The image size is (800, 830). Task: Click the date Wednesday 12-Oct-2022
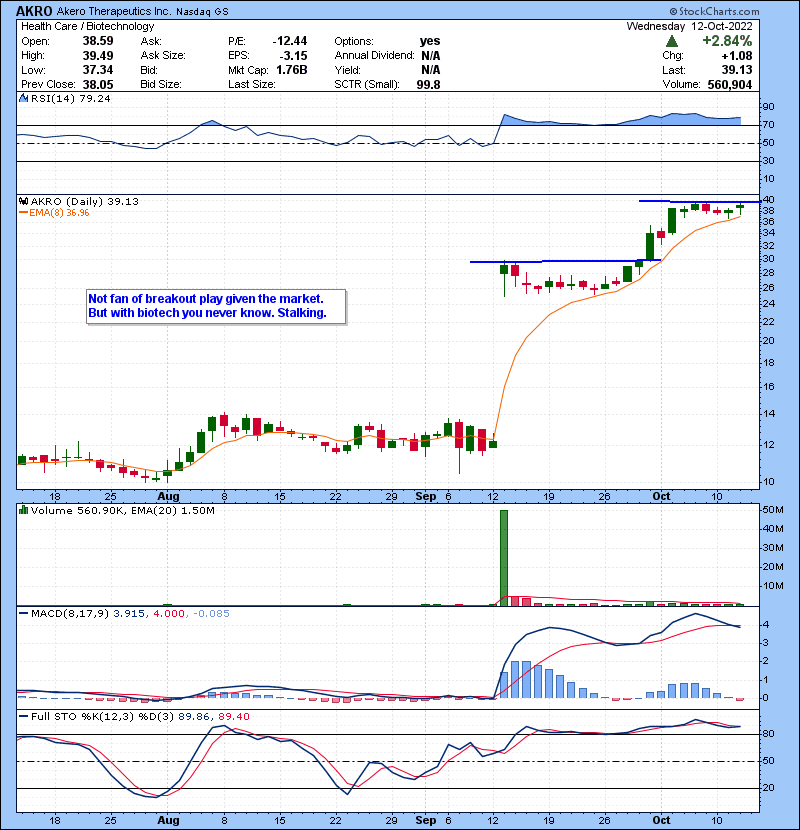coord(689,26)
